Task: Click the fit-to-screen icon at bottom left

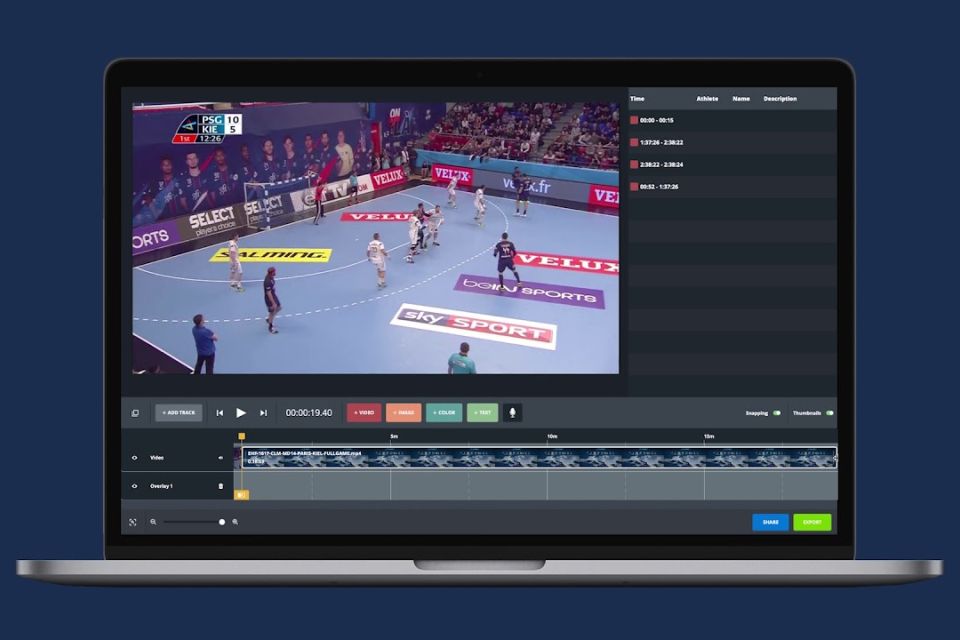Action: [x=133, y=522]
